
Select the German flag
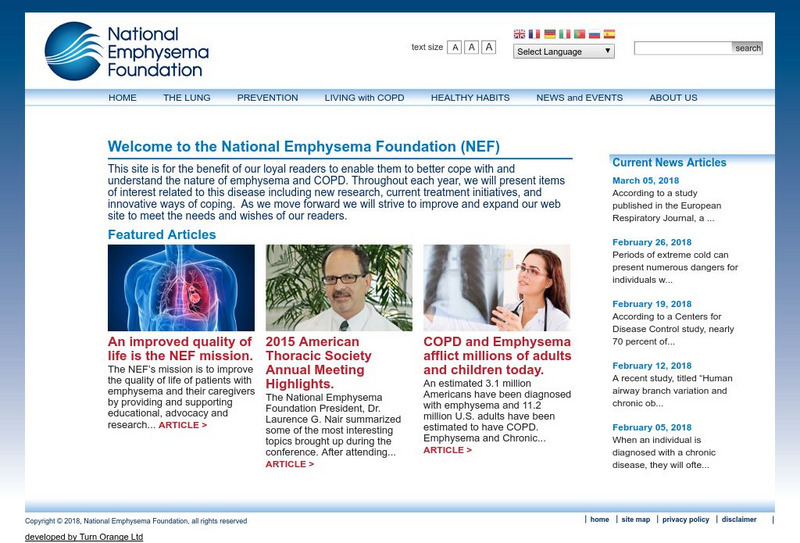click(x=549, y=34)
